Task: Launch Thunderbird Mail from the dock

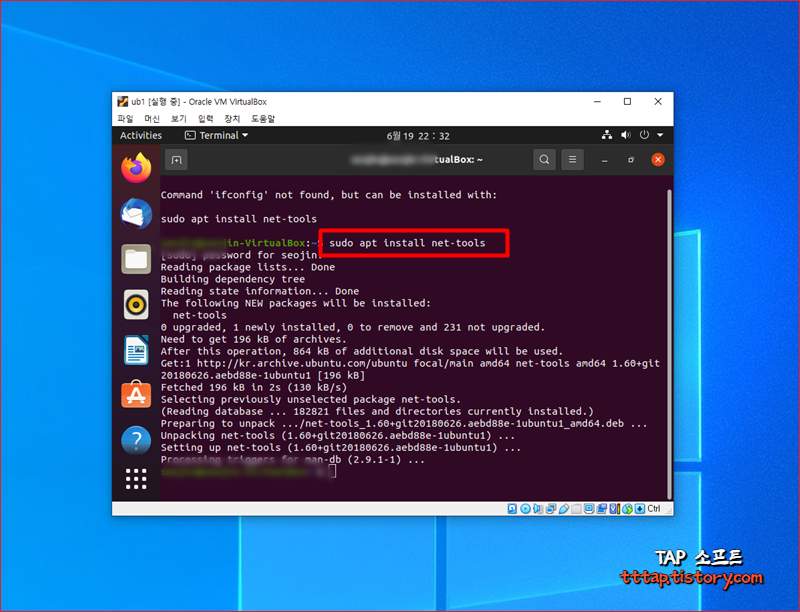Action: [x=136, y=213]
